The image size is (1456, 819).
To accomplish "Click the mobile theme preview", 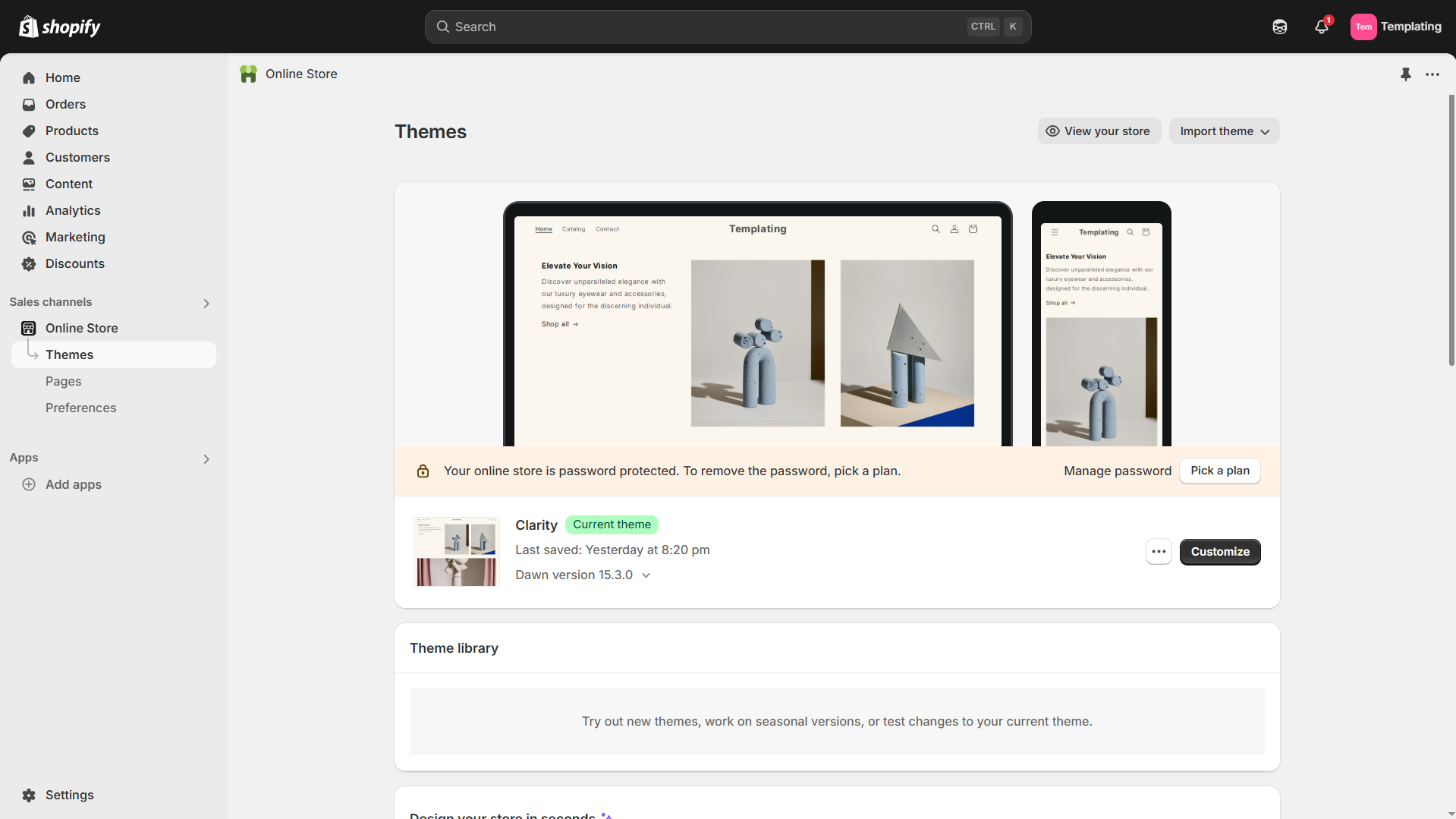I will (1101, 324).
